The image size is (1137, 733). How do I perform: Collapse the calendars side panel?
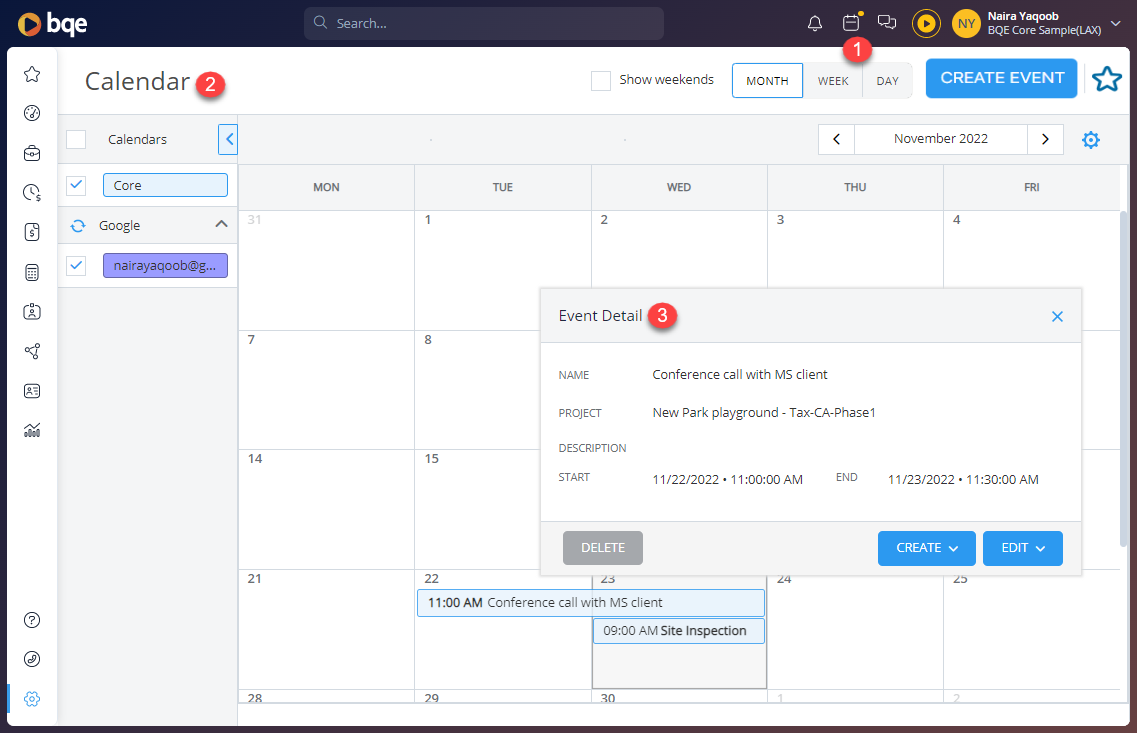tap(228, 139)
